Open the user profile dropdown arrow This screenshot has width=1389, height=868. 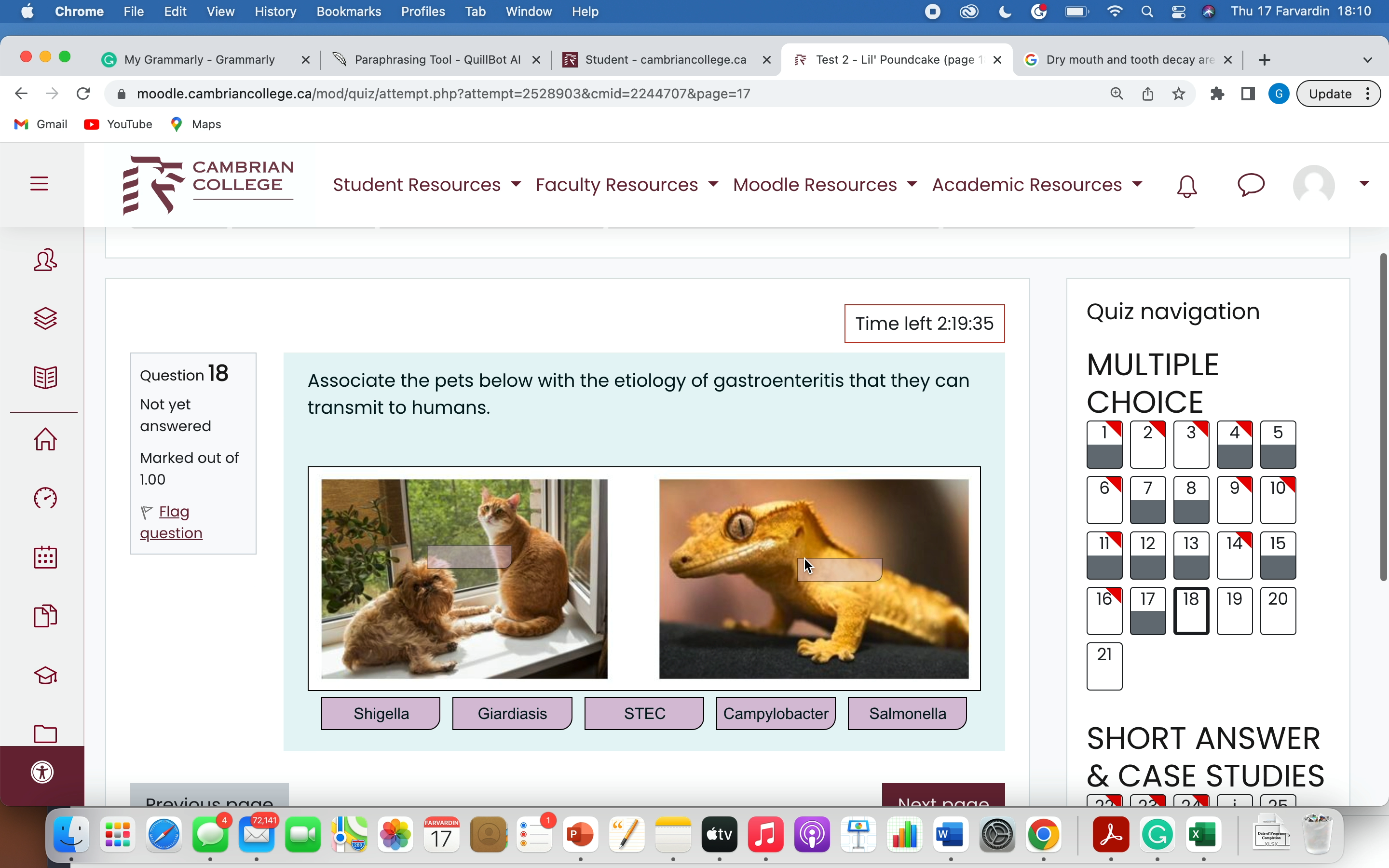(1364, 184)
